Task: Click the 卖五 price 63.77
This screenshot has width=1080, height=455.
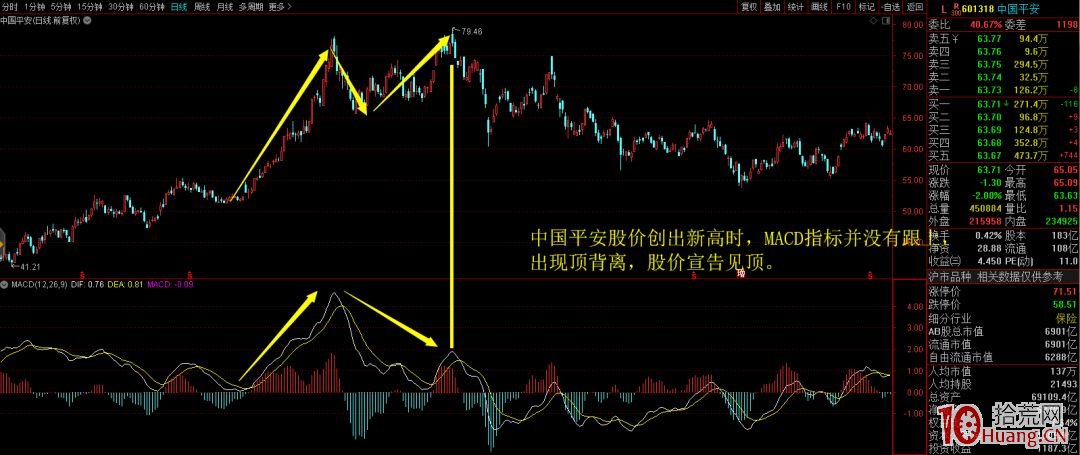Action: (988, 38)
